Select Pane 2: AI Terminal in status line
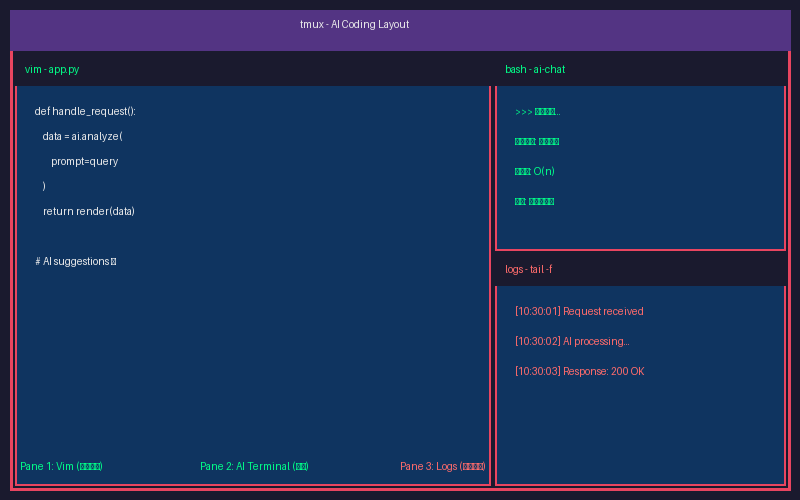 point(254,466)
